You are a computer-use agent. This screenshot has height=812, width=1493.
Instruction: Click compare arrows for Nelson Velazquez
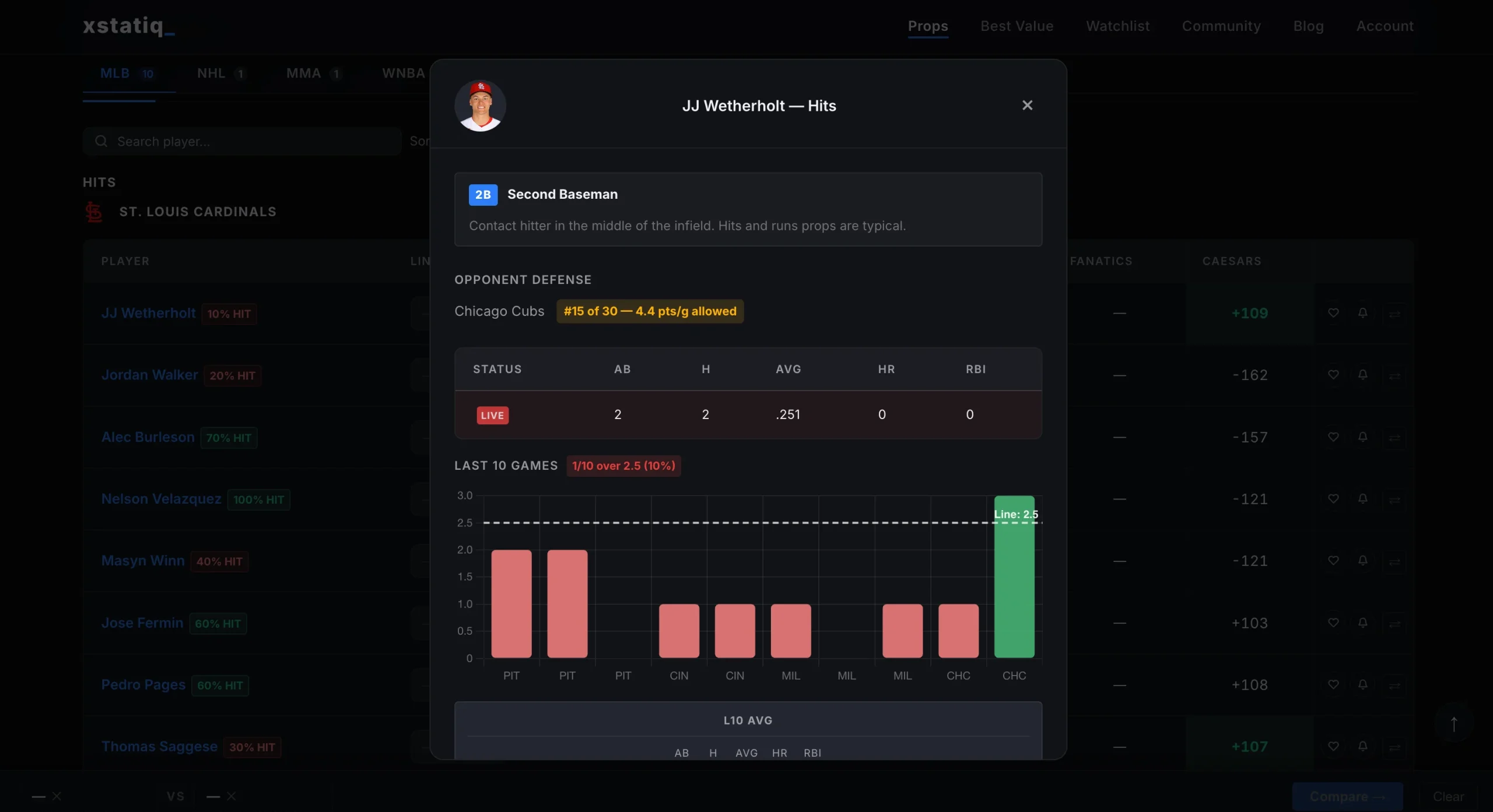click(x=1394, y=500)
